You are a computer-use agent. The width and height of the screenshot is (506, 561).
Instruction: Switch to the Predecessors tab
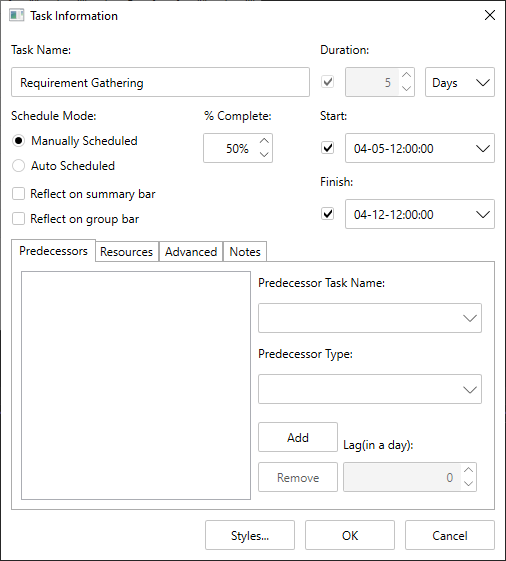tap(53, 251)
